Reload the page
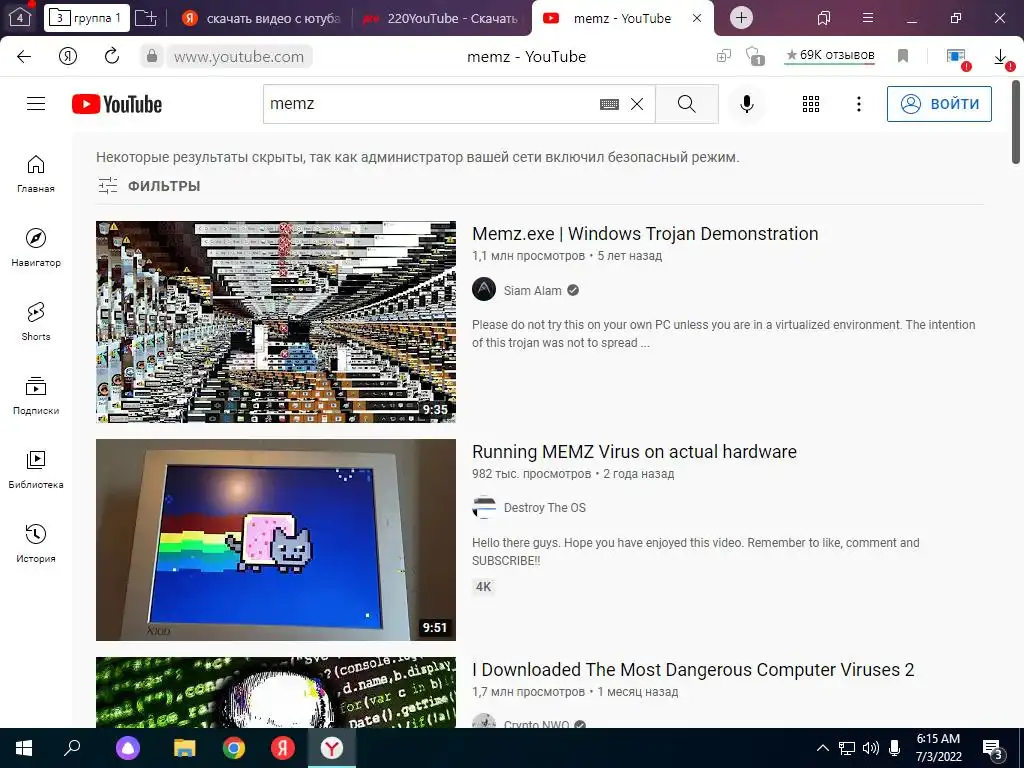This screenshot has height=768, width=1024. coord(112,56)
